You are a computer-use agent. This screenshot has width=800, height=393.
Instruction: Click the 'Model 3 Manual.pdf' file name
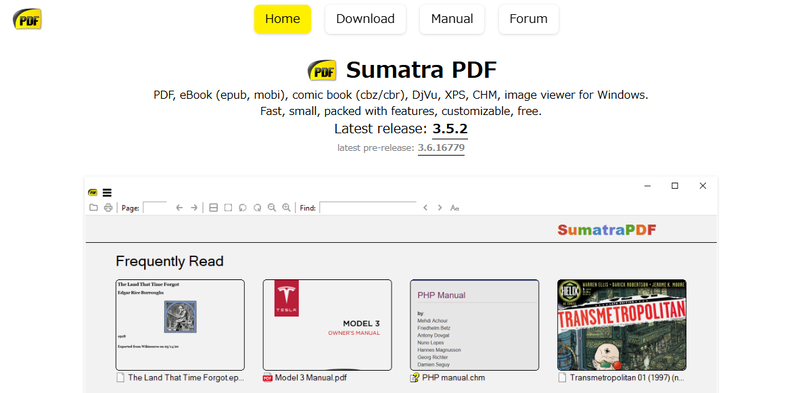pos(311,378)
